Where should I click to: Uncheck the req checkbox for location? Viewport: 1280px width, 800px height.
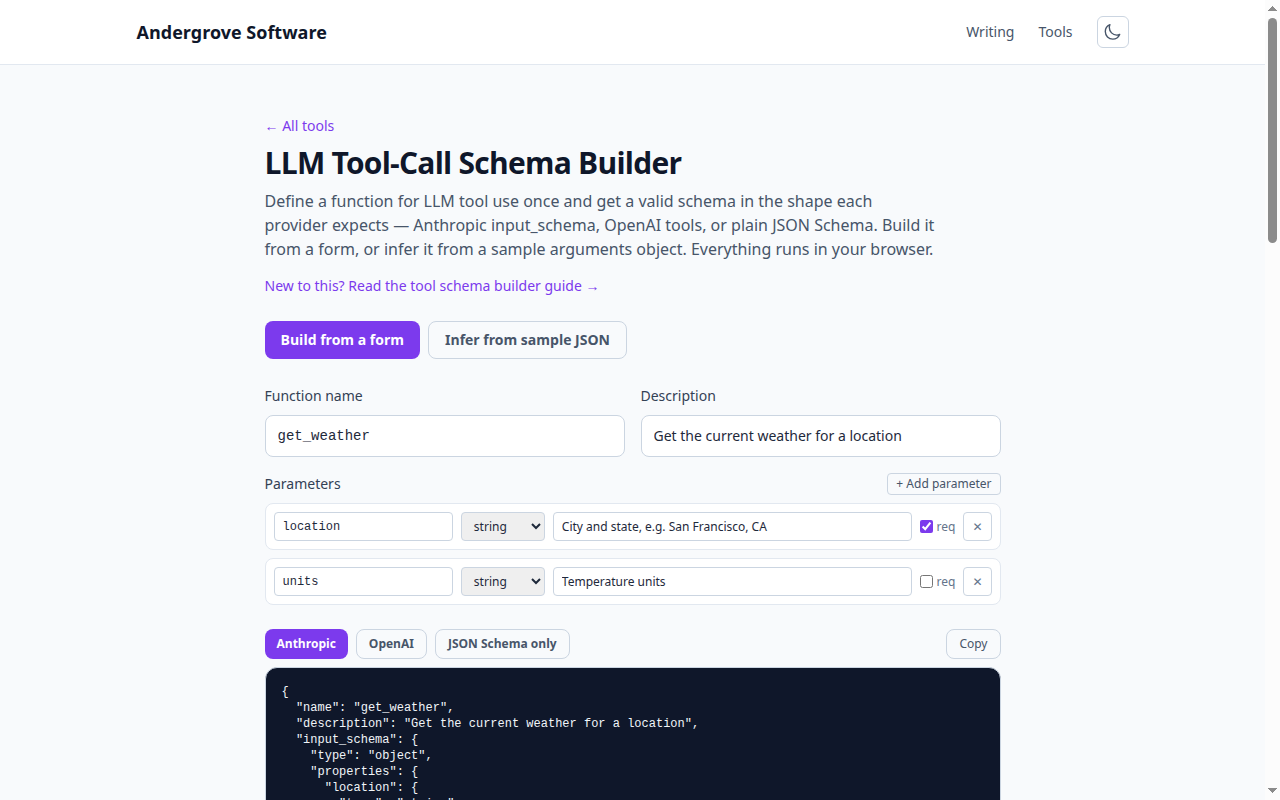(x=926, y=527)
